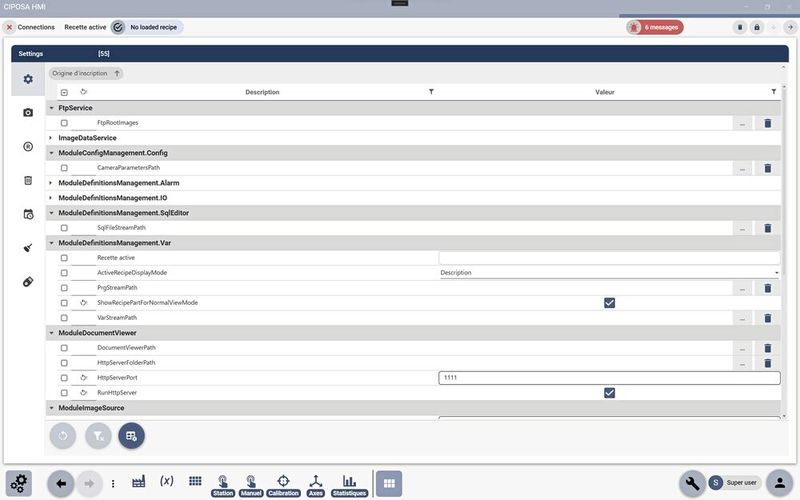This screenshot has height=500, width=800.
Task: Tick the HttpServerPort row checkbox
Action: pos(64,378)
